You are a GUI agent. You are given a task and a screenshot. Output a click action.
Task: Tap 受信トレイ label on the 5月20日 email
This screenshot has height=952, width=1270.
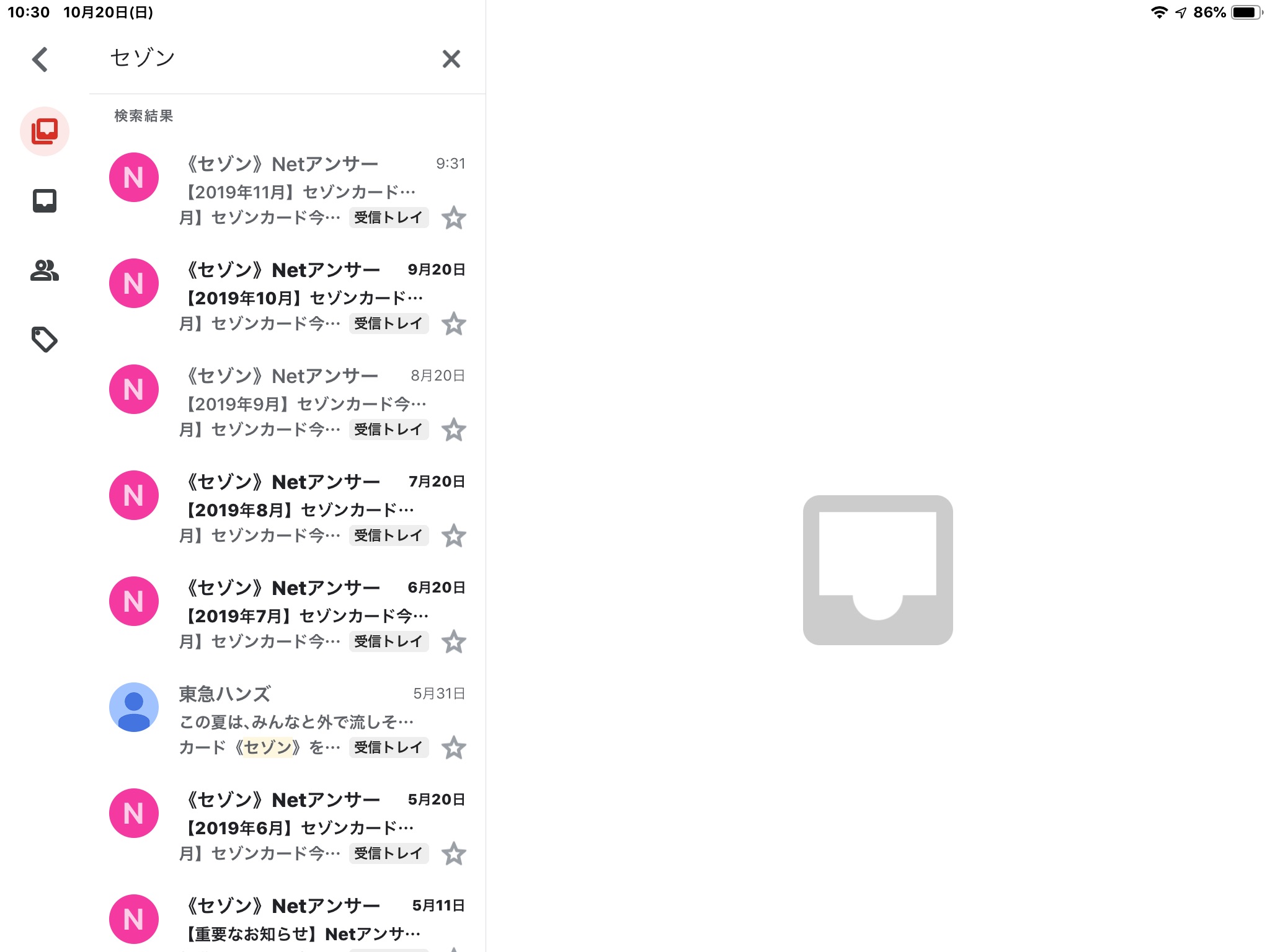[389, 853]
